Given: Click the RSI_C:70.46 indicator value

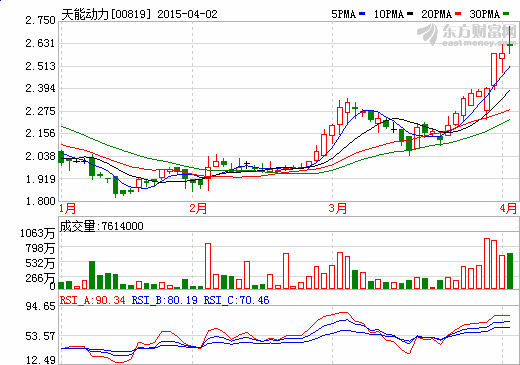Looking at the screenshot, I should click(236, 300).
